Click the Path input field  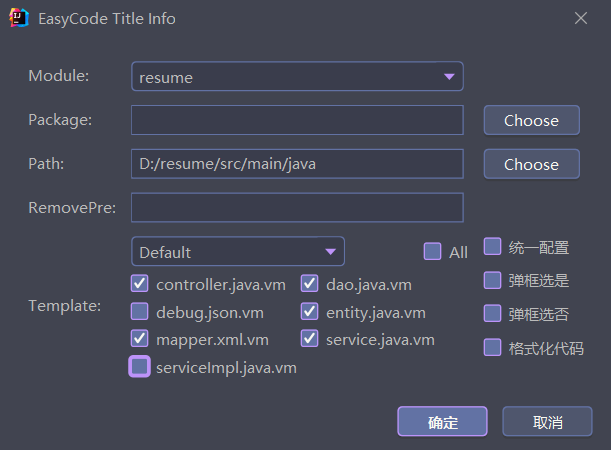point(297,164)
